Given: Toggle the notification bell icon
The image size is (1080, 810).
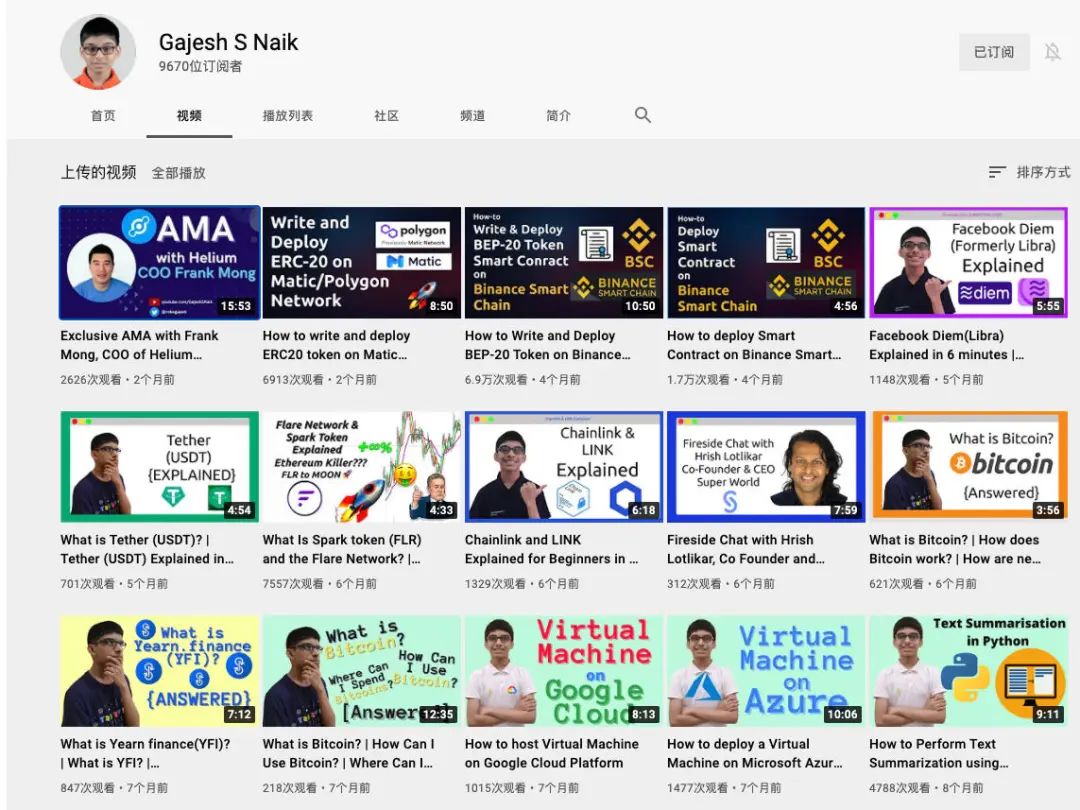Looking at the screenshot, I should 1052,52.
